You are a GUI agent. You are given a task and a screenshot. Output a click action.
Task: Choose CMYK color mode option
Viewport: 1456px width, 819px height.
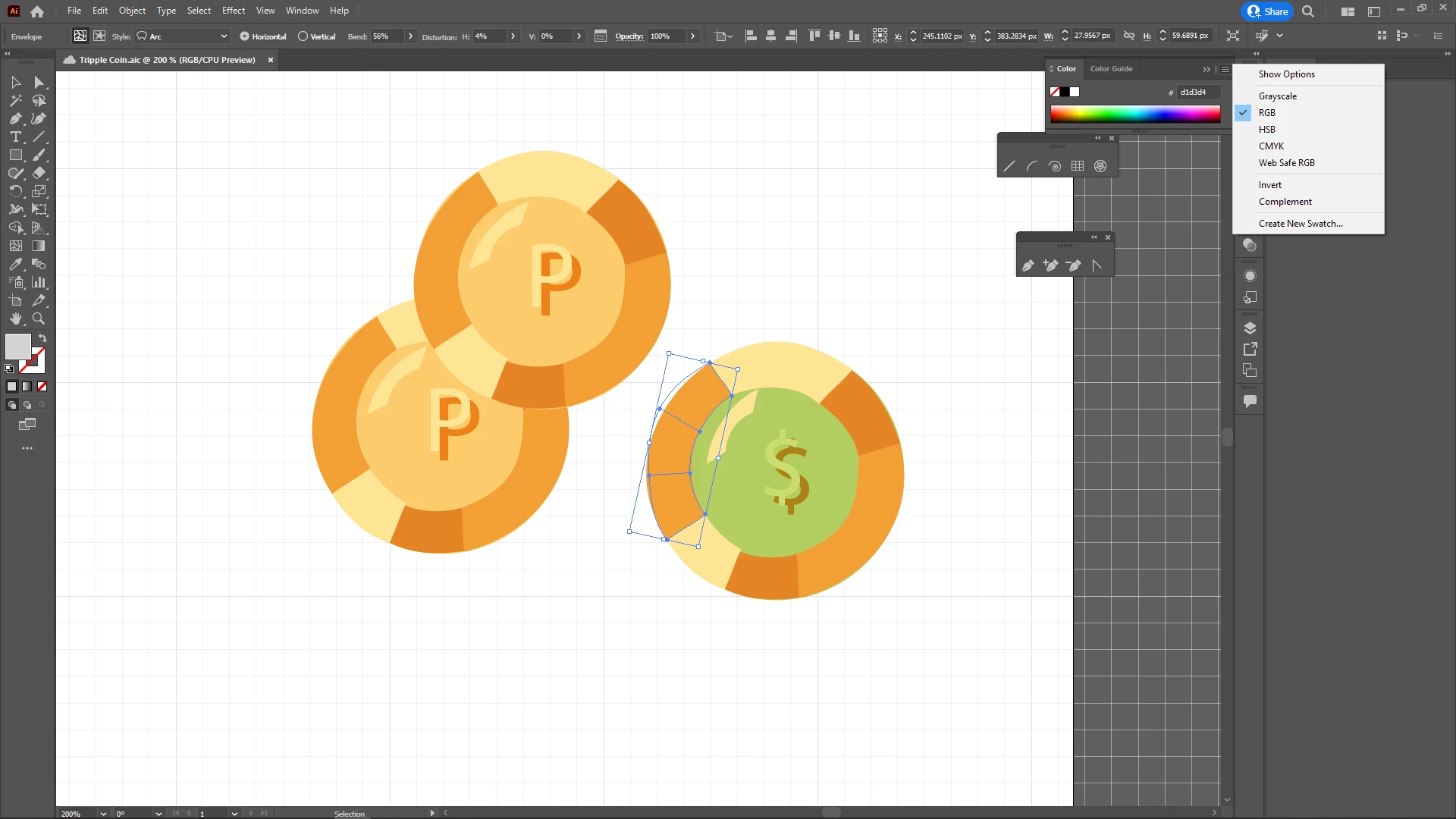[x=1271, y=146]
